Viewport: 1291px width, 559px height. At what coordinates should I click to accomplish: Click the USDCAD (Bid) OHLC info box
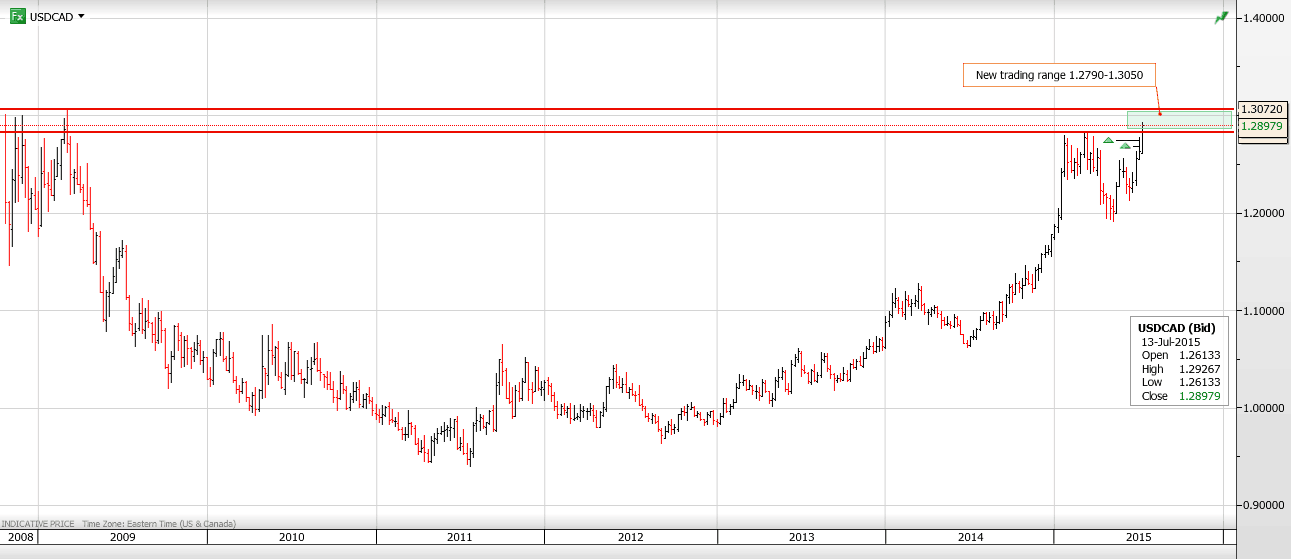(x=1178, y=362)
